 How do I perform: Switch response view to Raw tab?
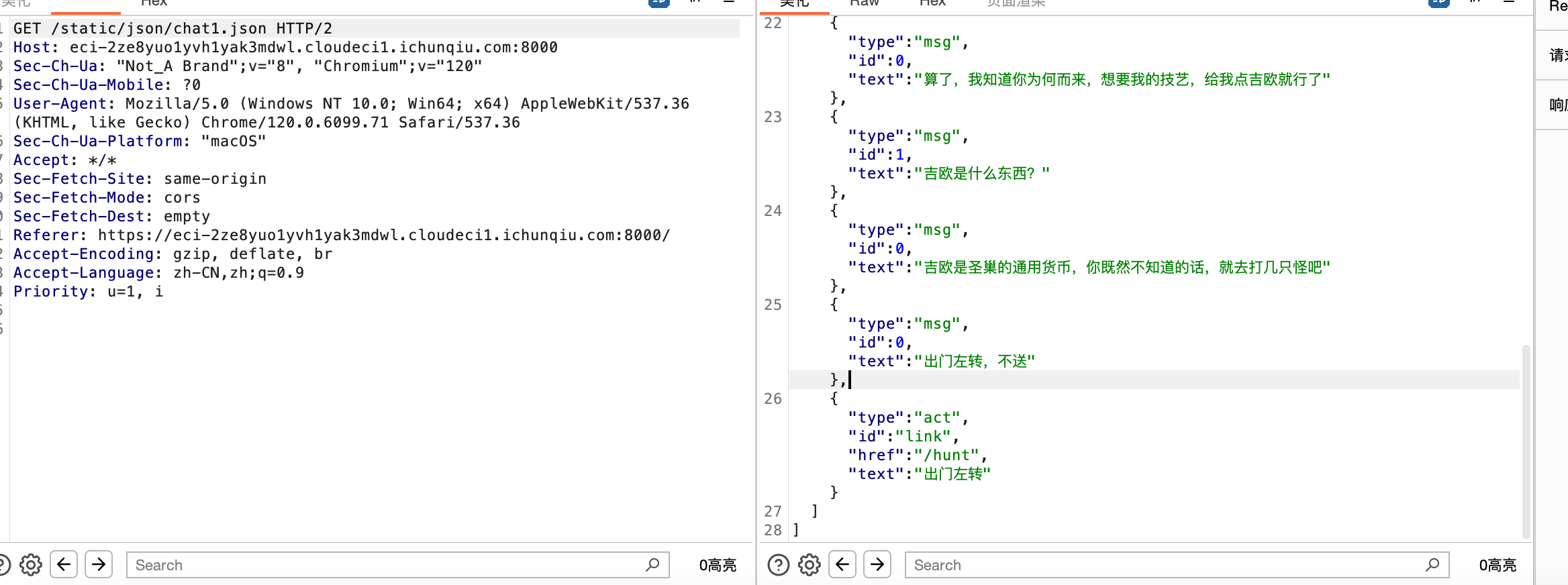click(864, 3)
